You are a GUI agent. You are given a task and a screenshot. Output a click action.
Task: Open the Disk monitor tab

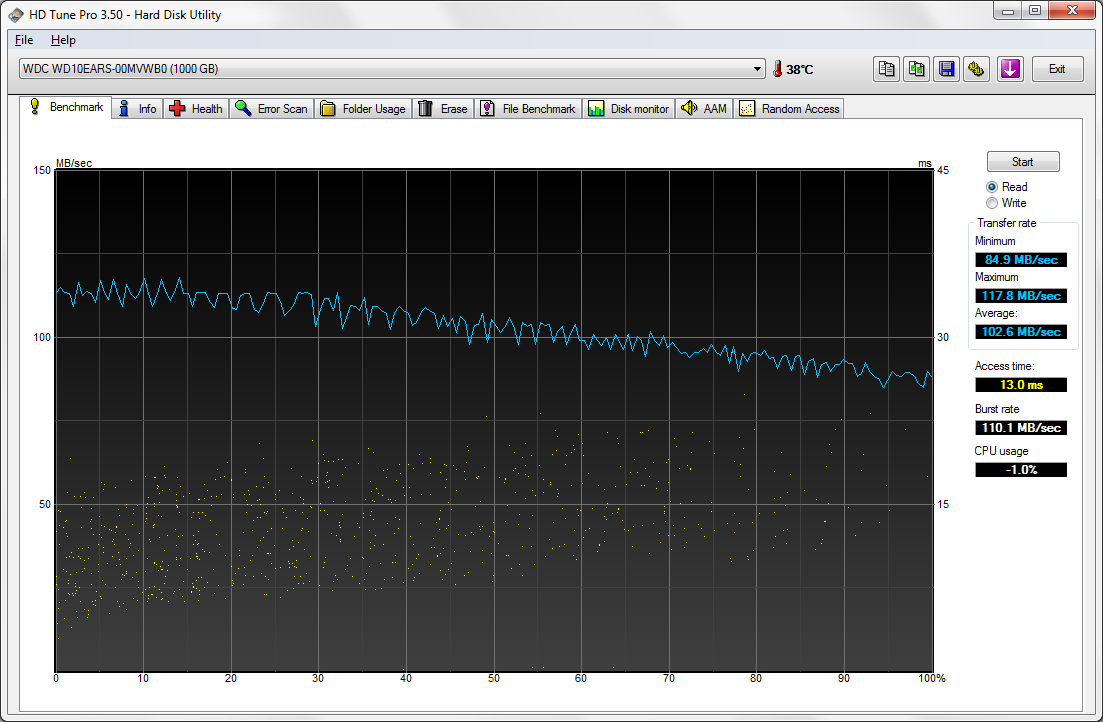[x=629, y=108]
